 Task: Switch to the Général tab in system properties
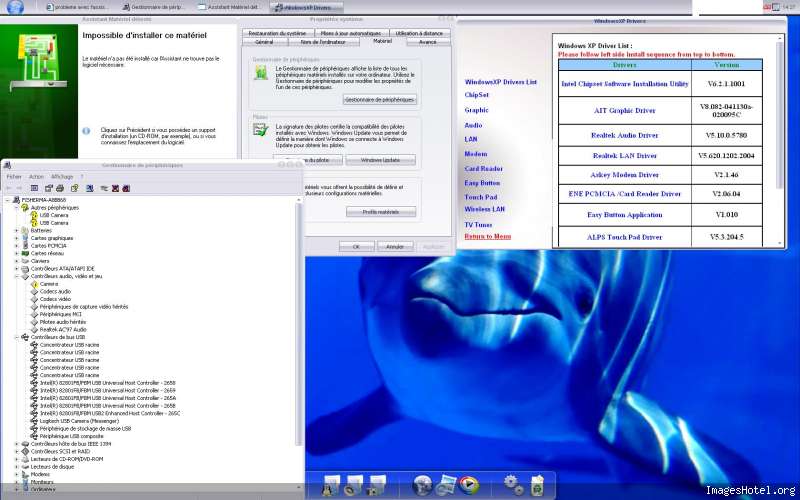click(x=264, y=42)
